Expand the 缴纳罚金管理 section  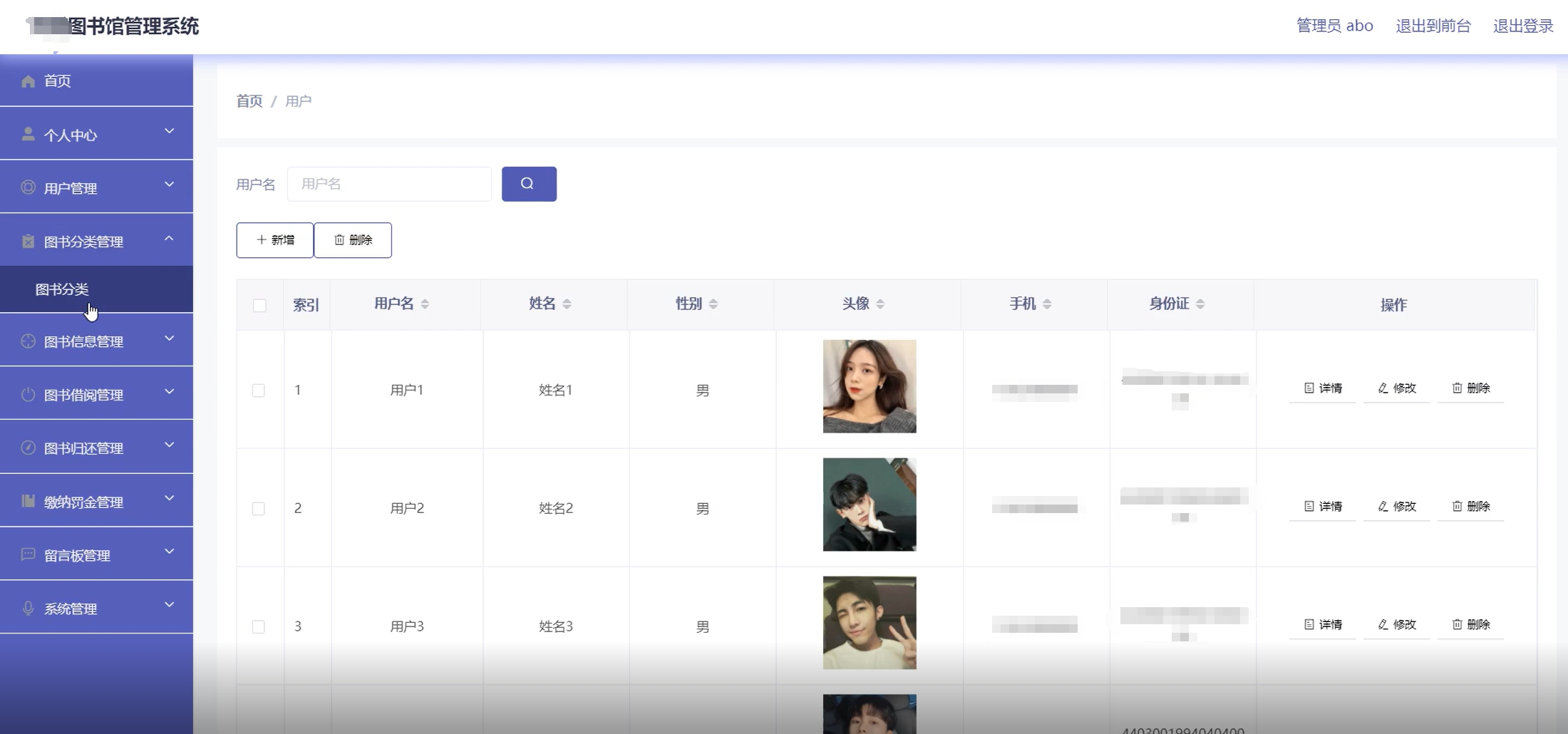(x=170, y=498)
